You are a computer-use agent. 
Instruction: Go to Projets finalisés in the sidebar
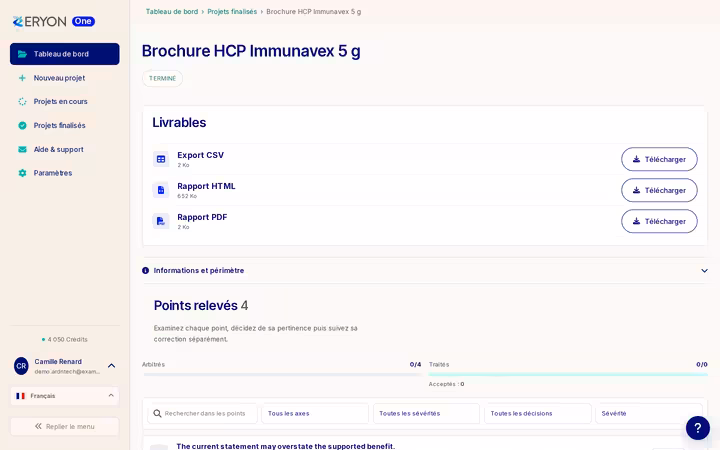[x=65, y=125]
